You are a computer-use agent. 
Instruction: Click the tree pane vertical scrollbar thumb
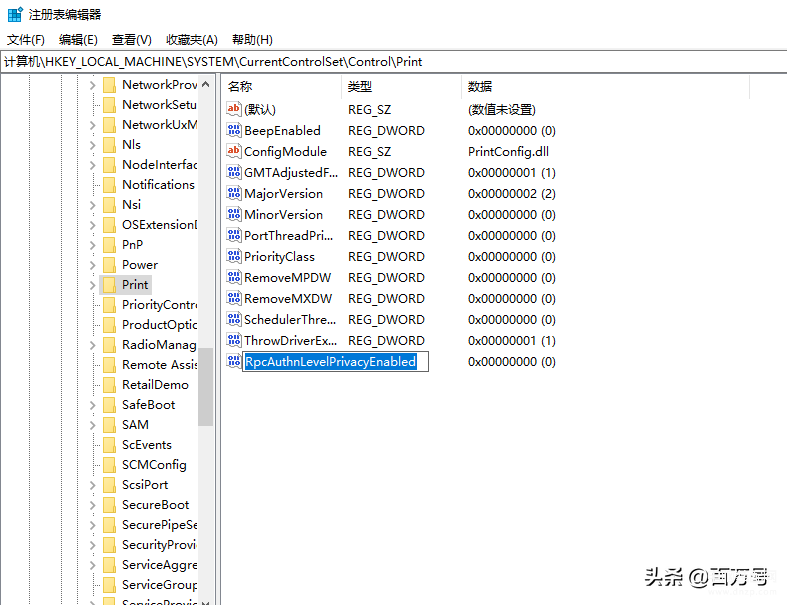205,386
